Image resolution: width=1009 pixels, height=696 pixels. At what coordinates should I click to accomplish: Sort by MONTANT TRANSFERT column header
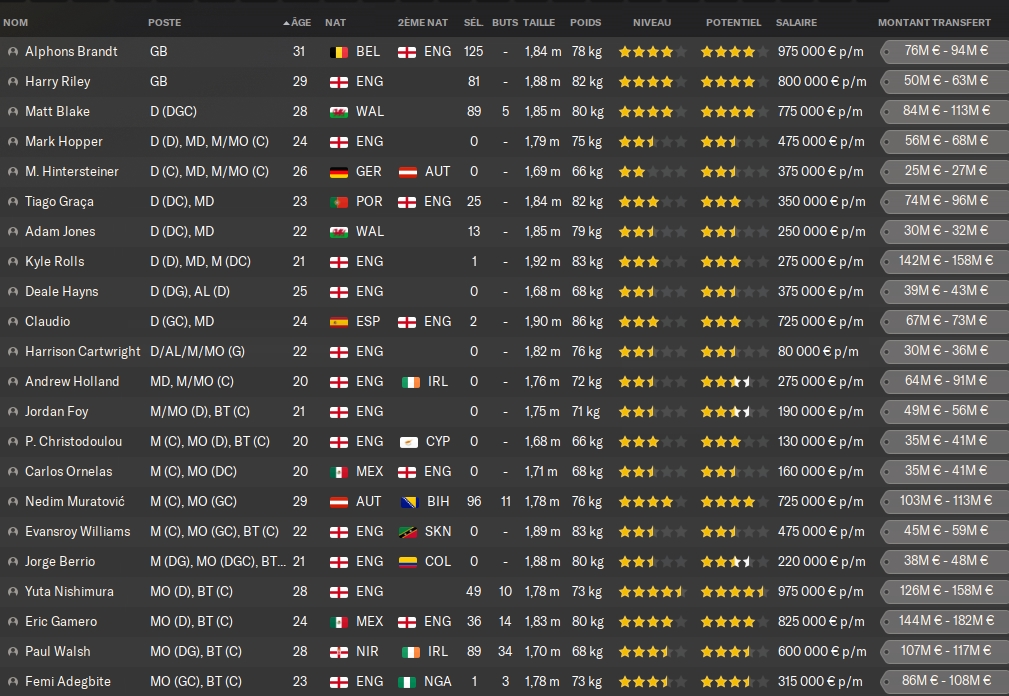934,23
